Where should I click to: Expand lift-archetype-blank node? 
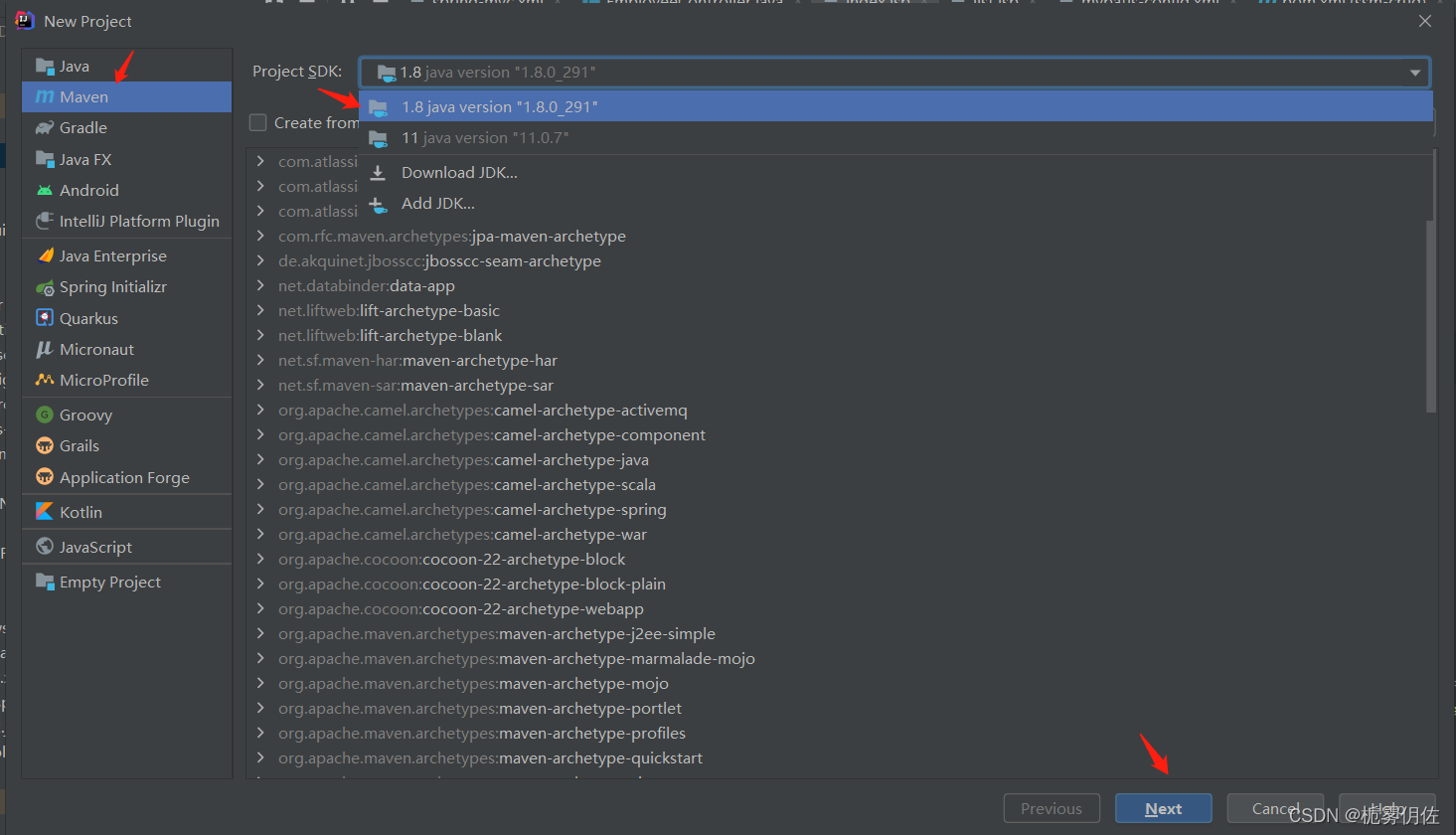[x=260, y=335]
